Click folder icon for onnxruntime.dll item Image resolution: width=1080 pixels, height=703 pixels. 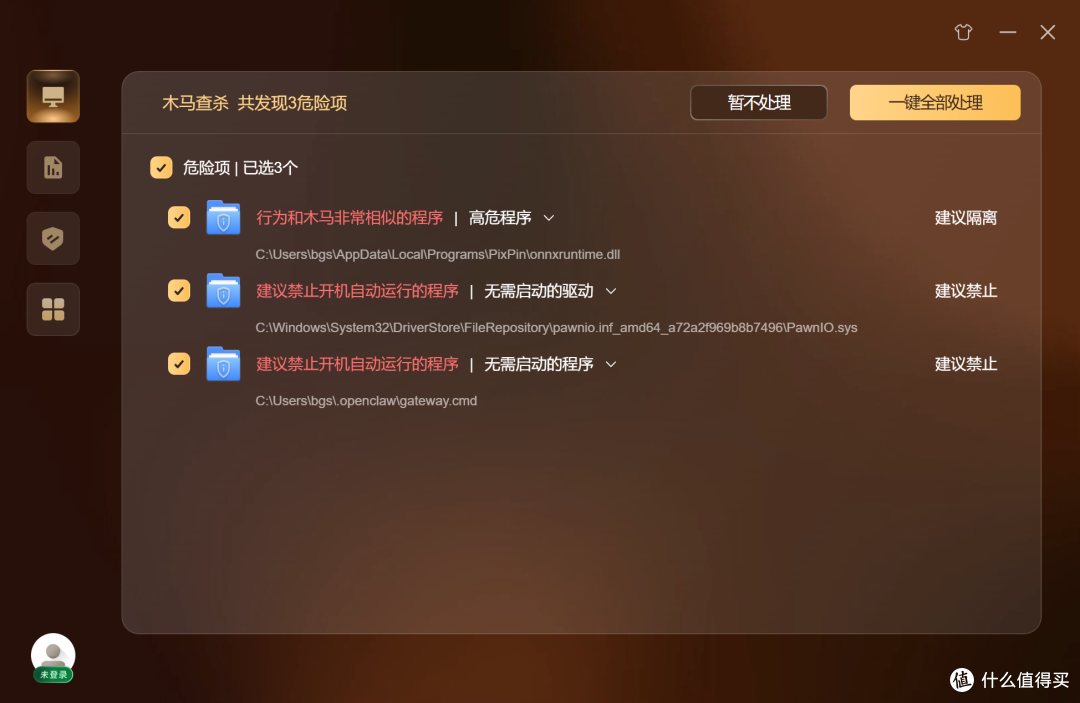coord(223,218)
